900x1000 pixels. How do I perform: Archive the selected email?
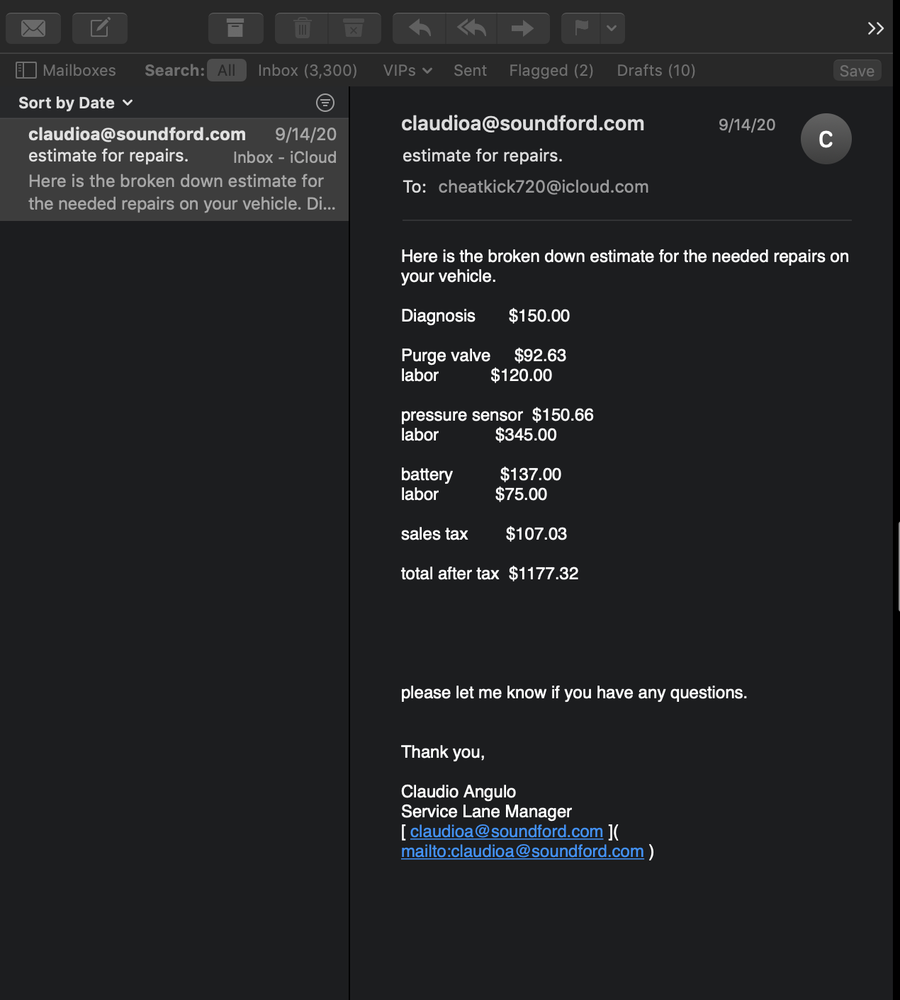tap(235, 28)
